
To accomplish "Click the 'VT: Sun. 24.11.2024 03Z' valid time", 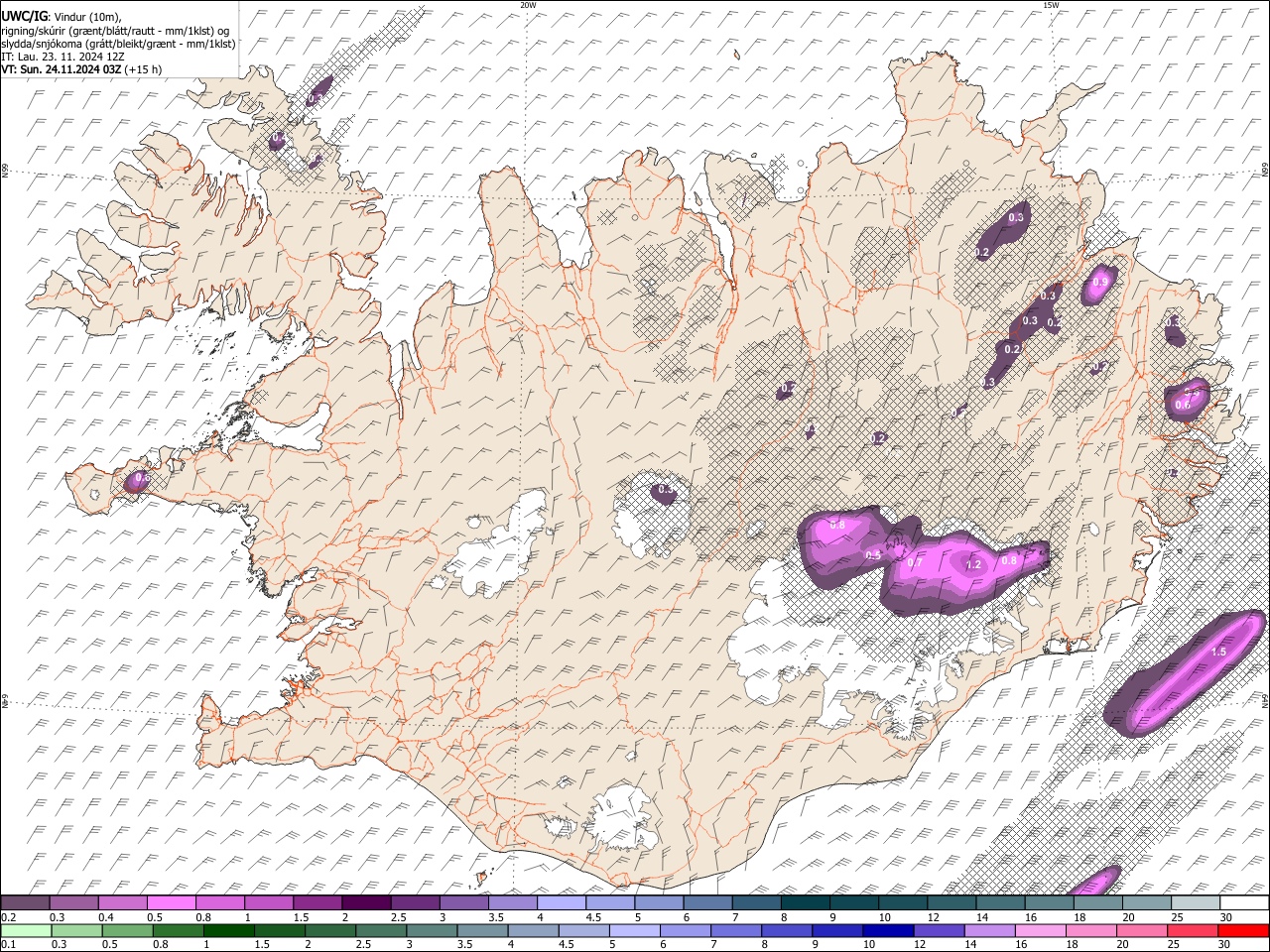I will click(x=62, y=69).
